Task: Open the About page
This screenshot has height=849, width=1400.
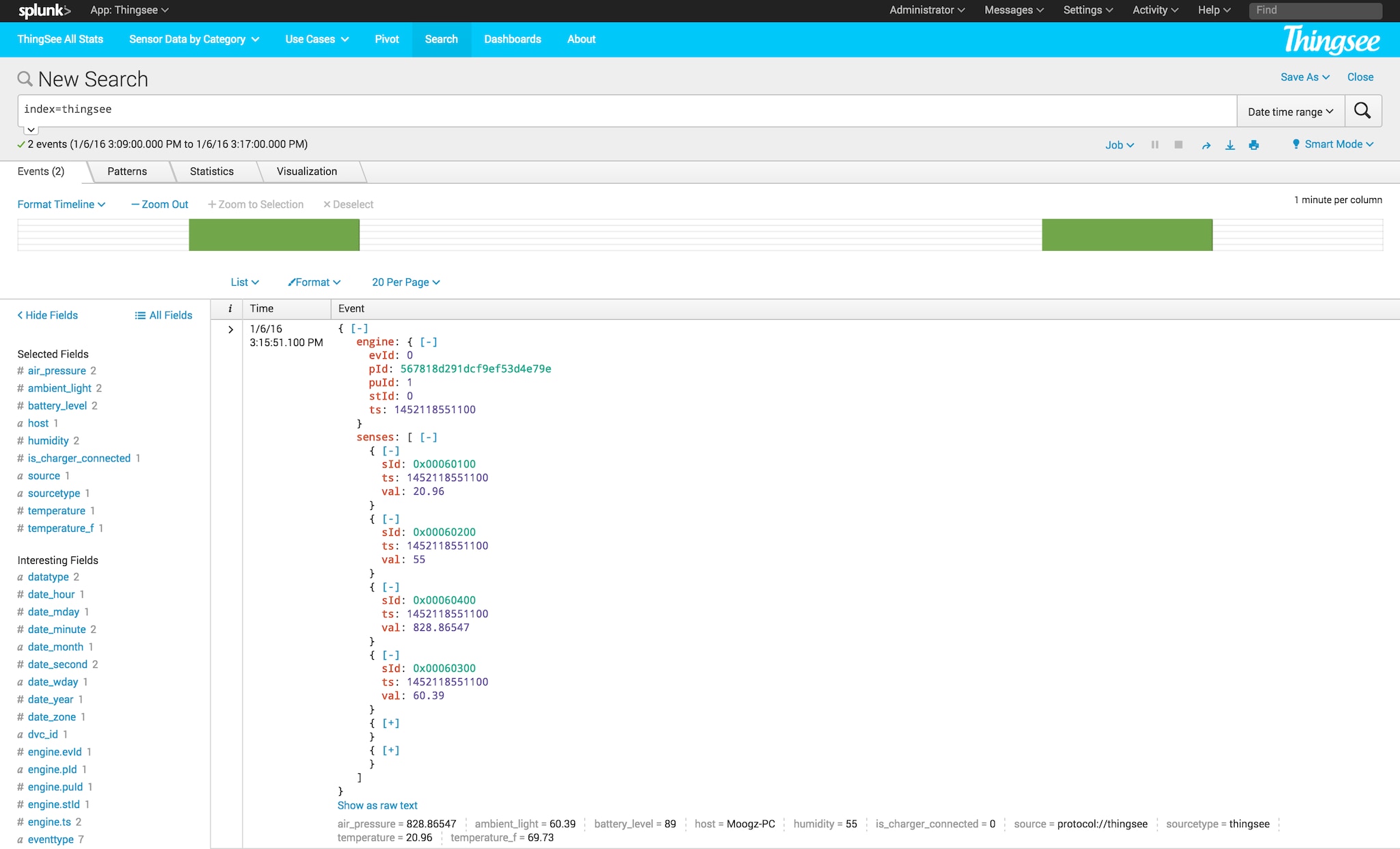Action: tap(582, 39)
